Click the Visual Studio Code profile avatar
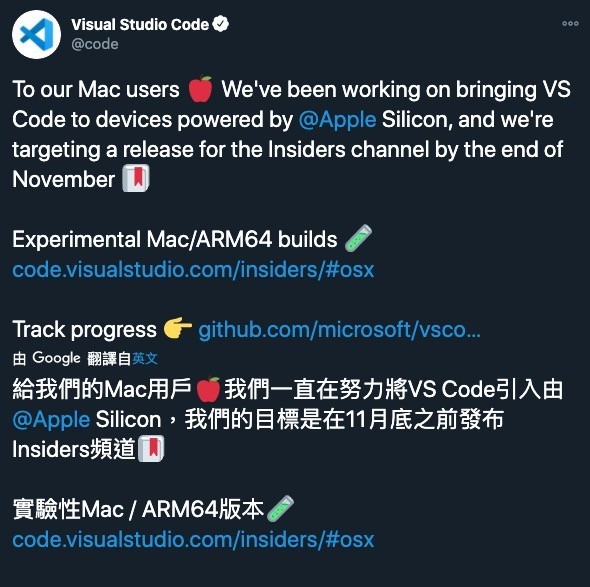The width and height of the screenshot is (590, 587). pos(36,34)
